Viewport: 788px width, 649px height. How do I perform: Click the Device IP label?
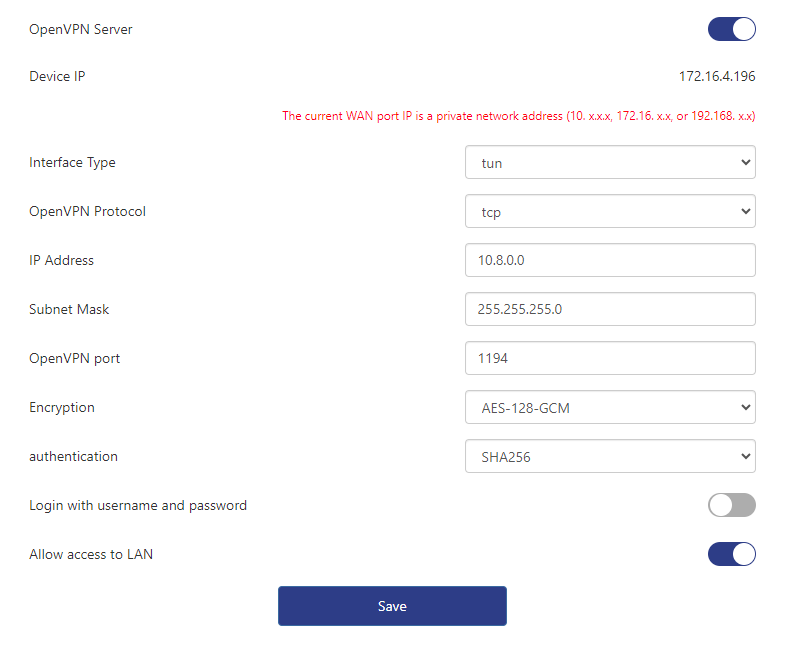57,76
